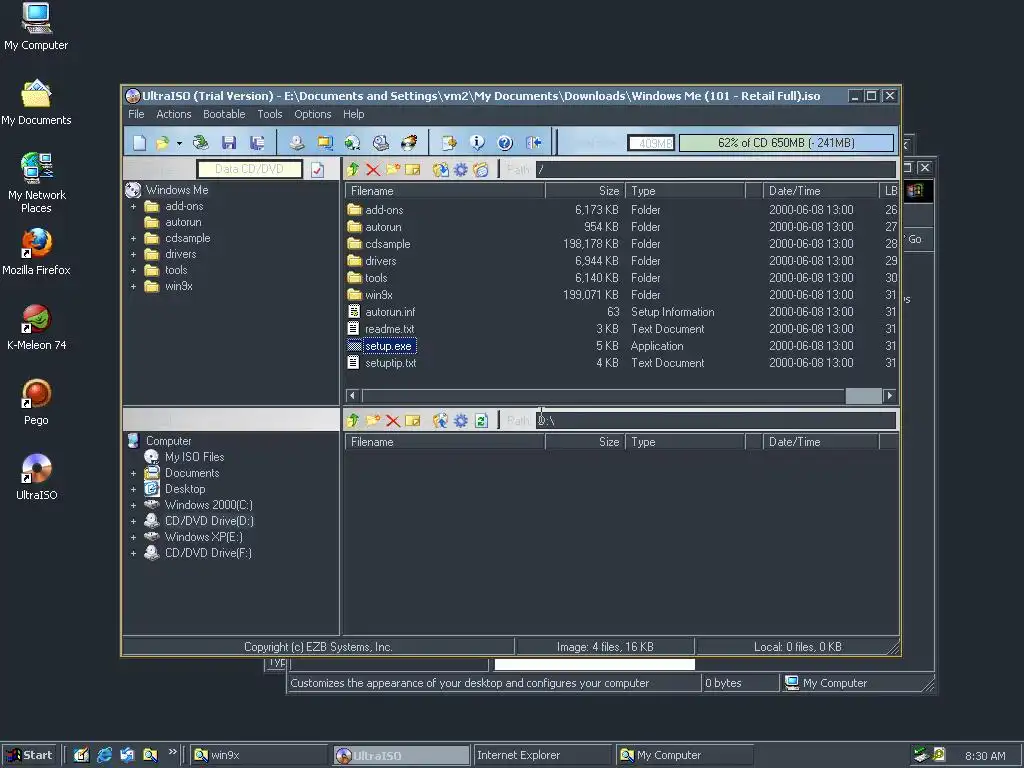Click the red Delete X in image pane toolbar
1024x768 pixels.
(373, 170)
